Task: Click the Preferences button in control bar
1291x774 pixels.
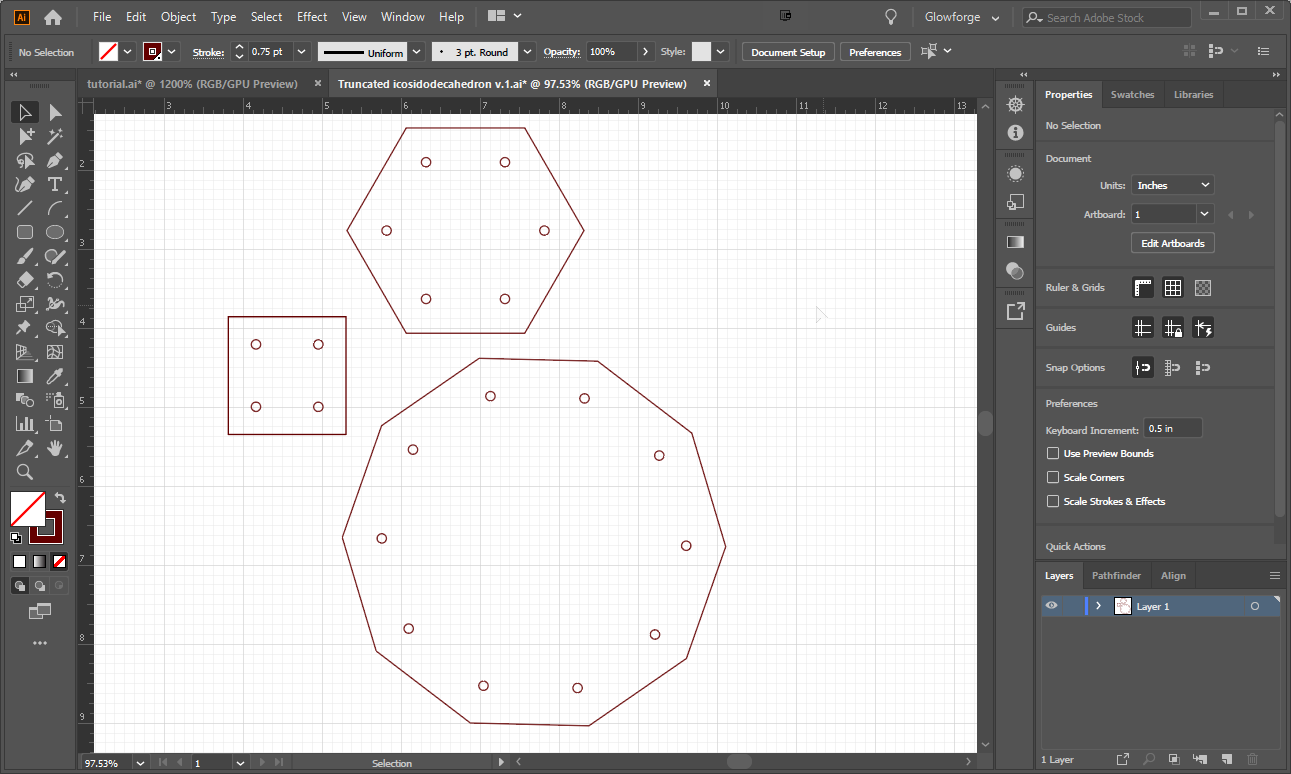Action: [875, 52]
